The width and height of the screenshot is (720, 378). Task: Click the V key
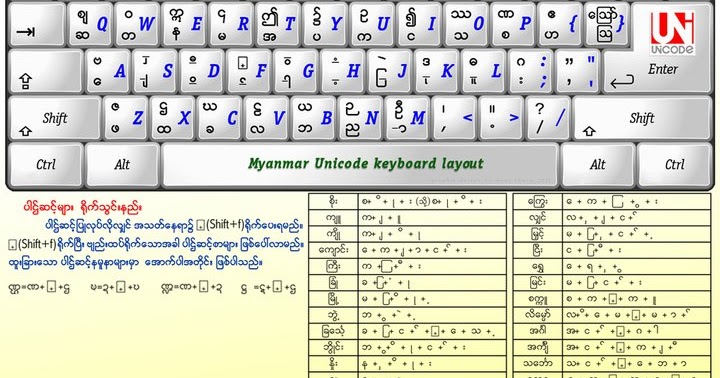tap(267, 118)
